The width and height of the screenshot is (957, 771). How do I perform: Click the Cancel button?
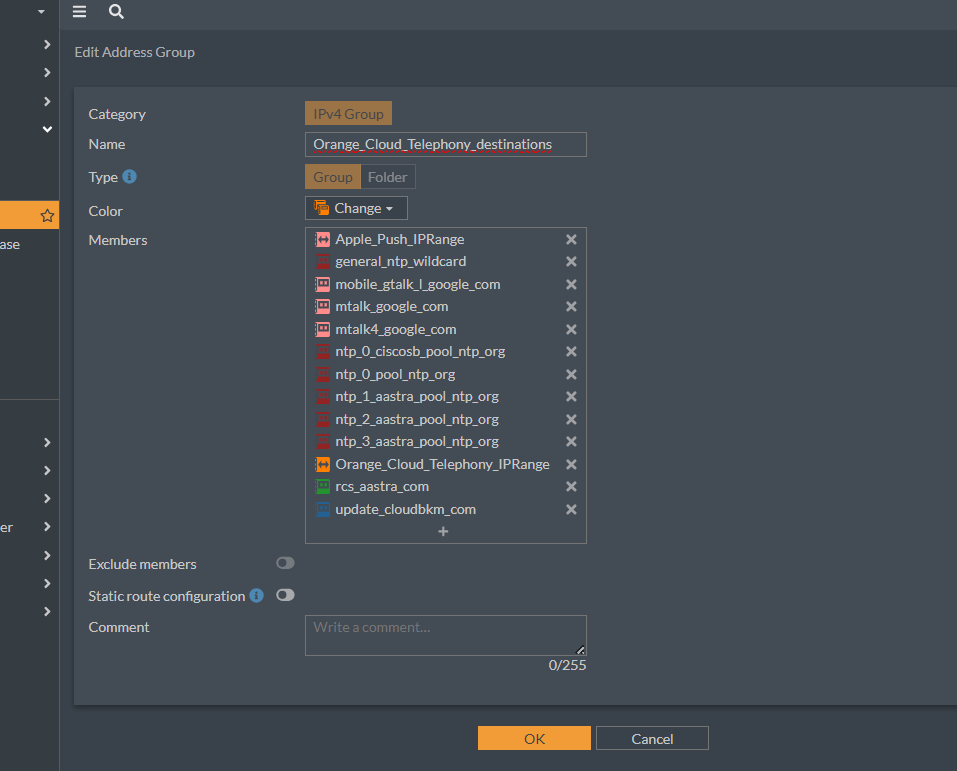[x=652, y=739]
